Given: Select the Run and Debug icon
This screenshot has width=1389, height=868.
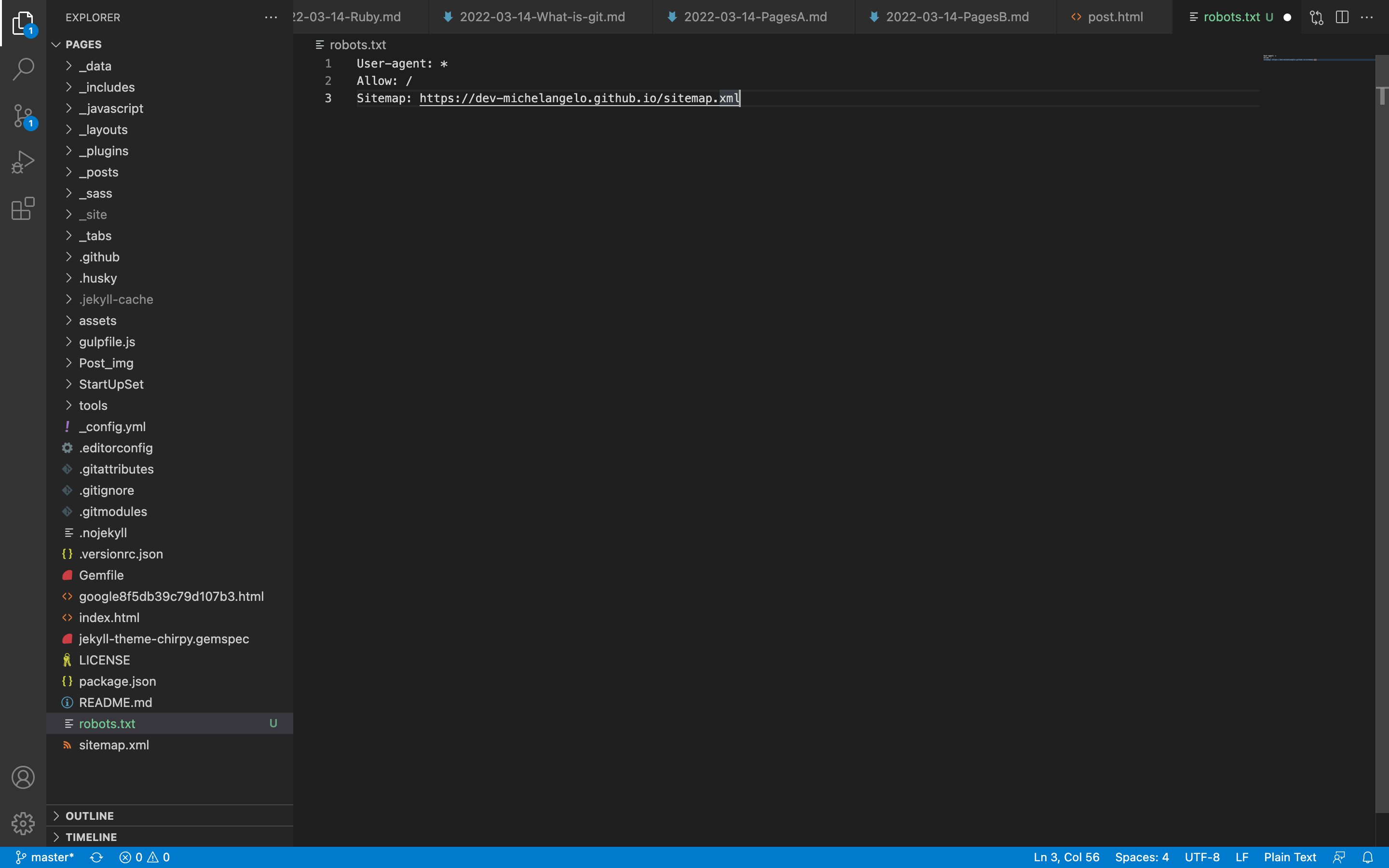Looking at the screenshot, I should [x=22, y=162].
